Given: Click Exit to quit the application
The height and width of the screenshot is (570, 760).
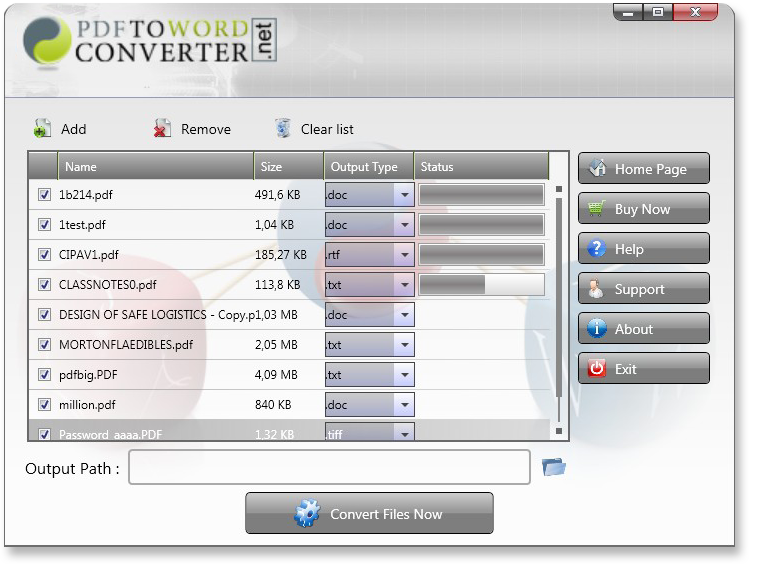Looking at the screenshot, I should coord(644,369).
